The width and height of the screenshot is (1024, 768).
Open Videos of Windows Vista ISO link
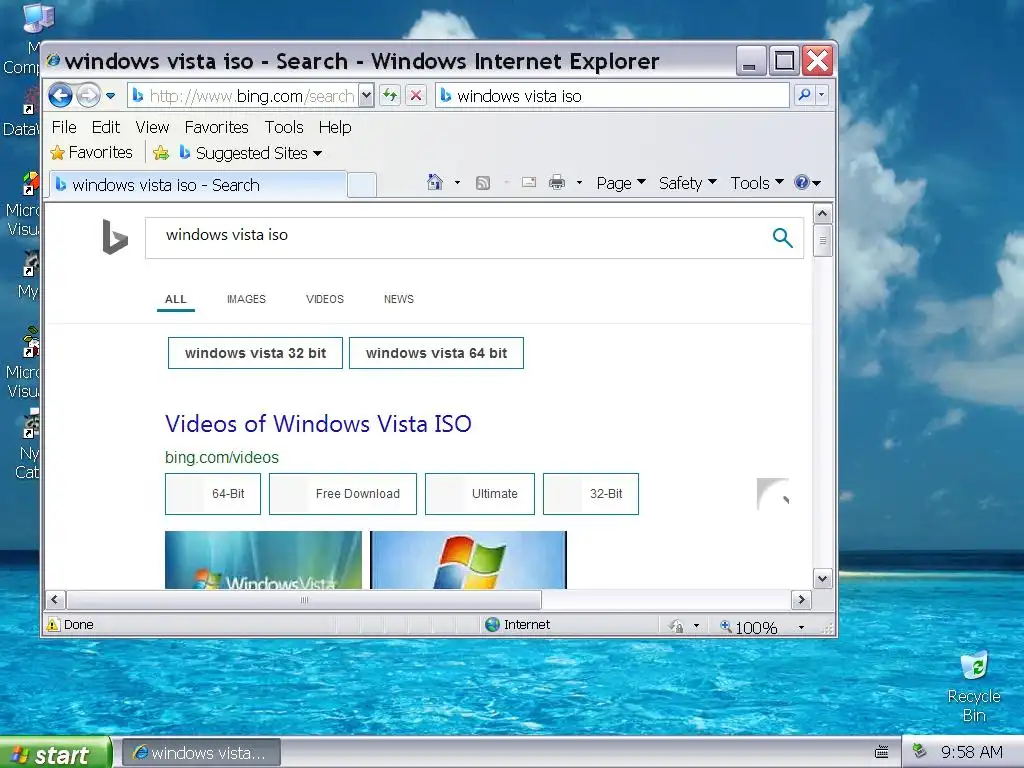tap(318, 424)
